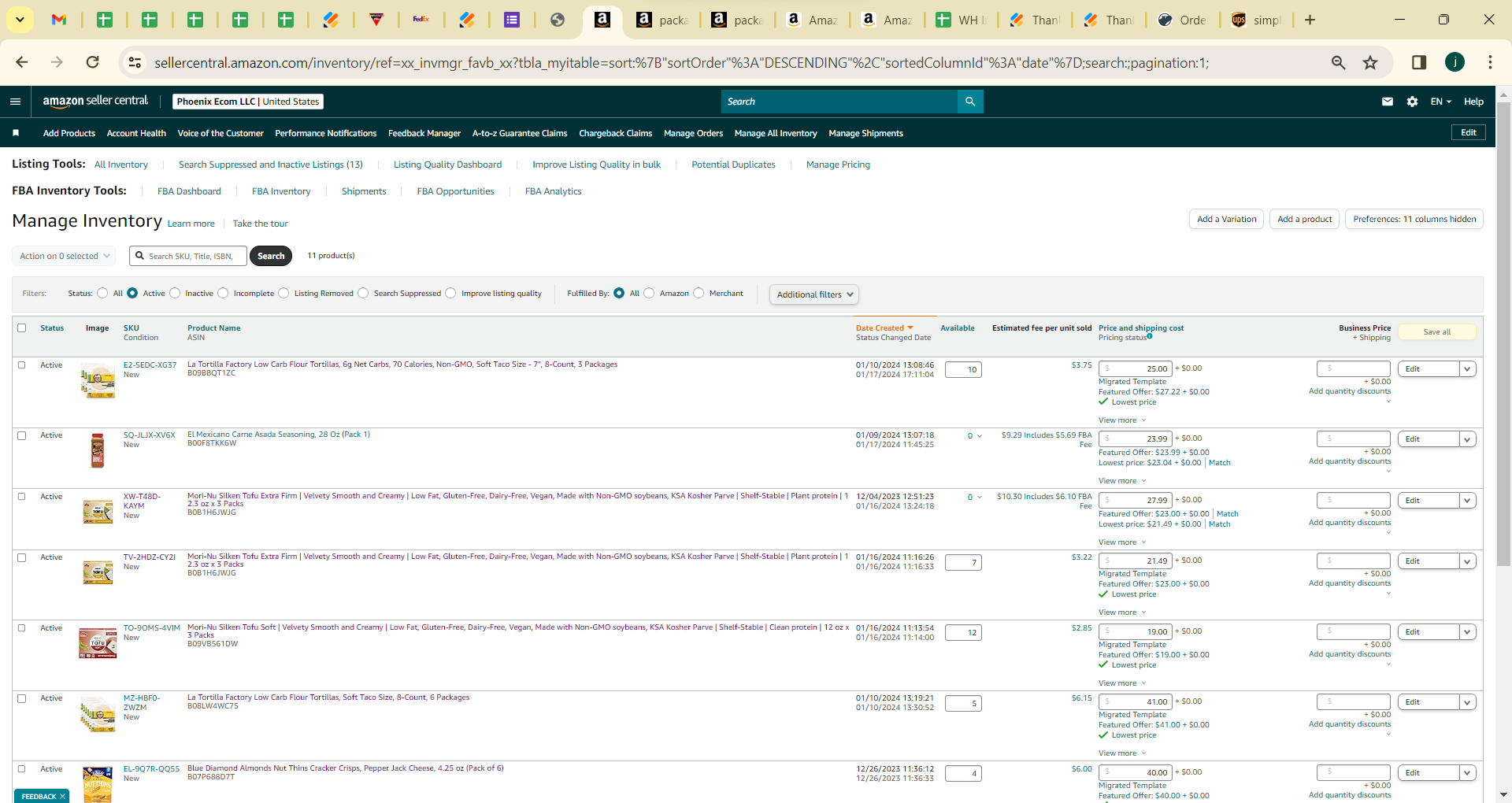Image resolution: width=1512 pixels, height=803 pixels.
Task: Expand View more for SKU E2-SEDC-XG37
Action: point(1122,420)
